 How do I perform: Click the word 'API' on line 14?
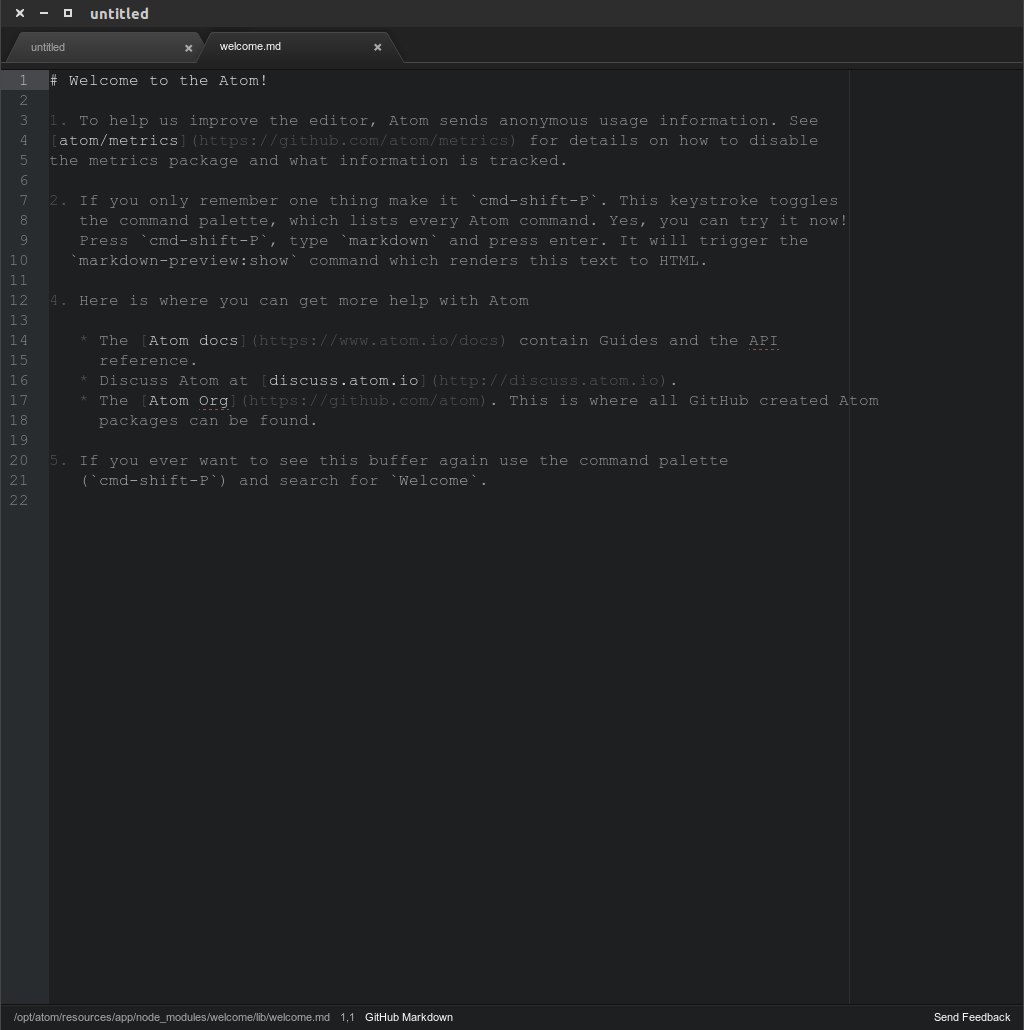click(x=763, y=340)
